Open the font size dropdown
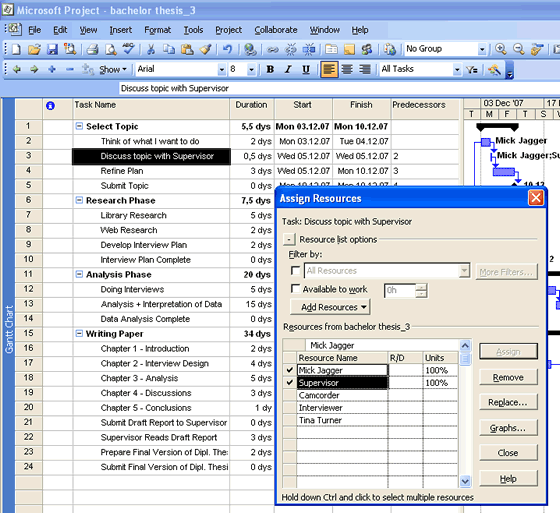Image resolution: width=560 pixels, height=513 pixels. click(251, 69)
